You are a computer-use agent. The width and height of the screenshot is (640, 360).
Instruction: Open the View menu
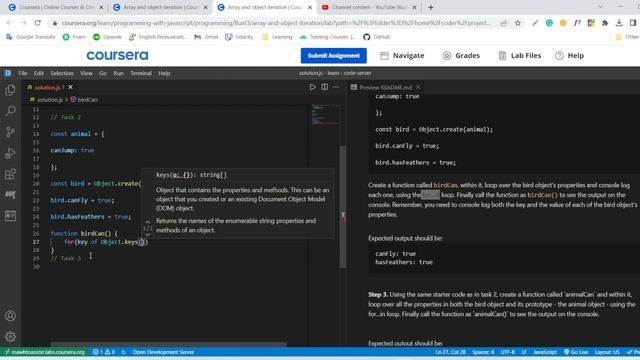click(x=86, y=73)
